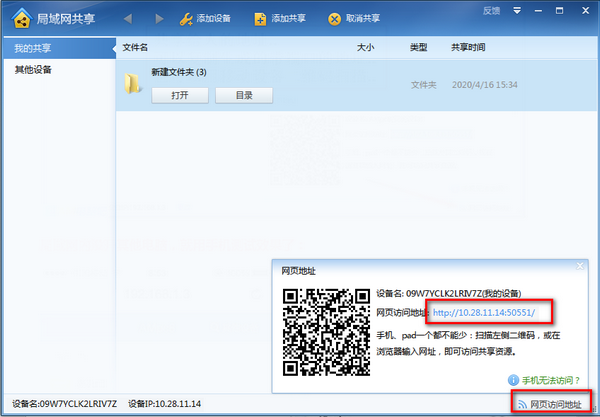600x417 pixels.
Task: Open the 添加共享 toolbar item
Action: pos(280,19)
